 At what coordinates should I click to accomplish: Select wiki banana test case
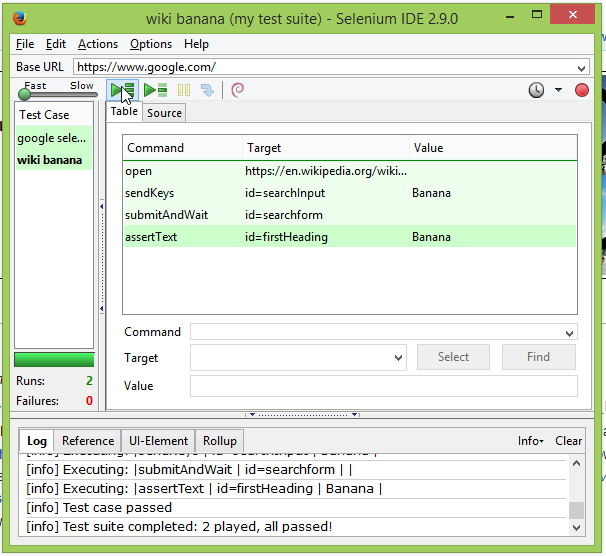click(x=54, y=160)
